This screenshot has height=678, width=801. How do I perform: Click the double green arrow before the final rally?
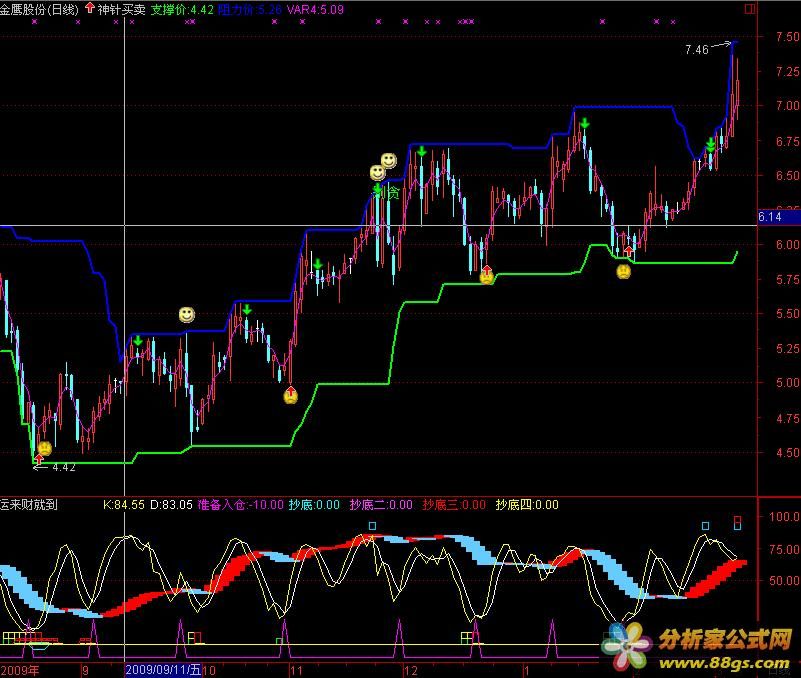point(711,145)
